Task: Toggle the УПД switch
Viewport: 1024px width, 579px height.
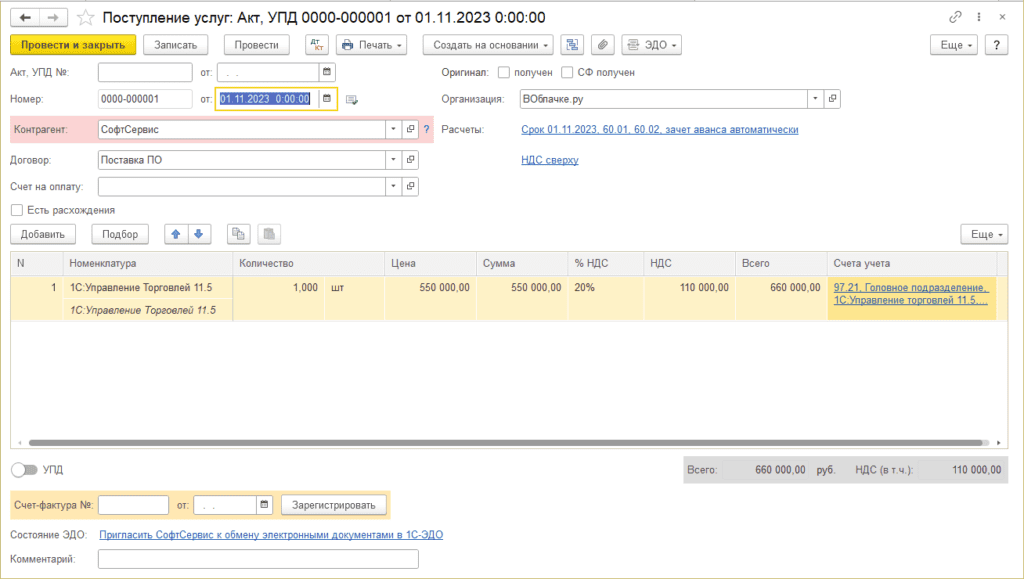Action: (x=23, y=469)
